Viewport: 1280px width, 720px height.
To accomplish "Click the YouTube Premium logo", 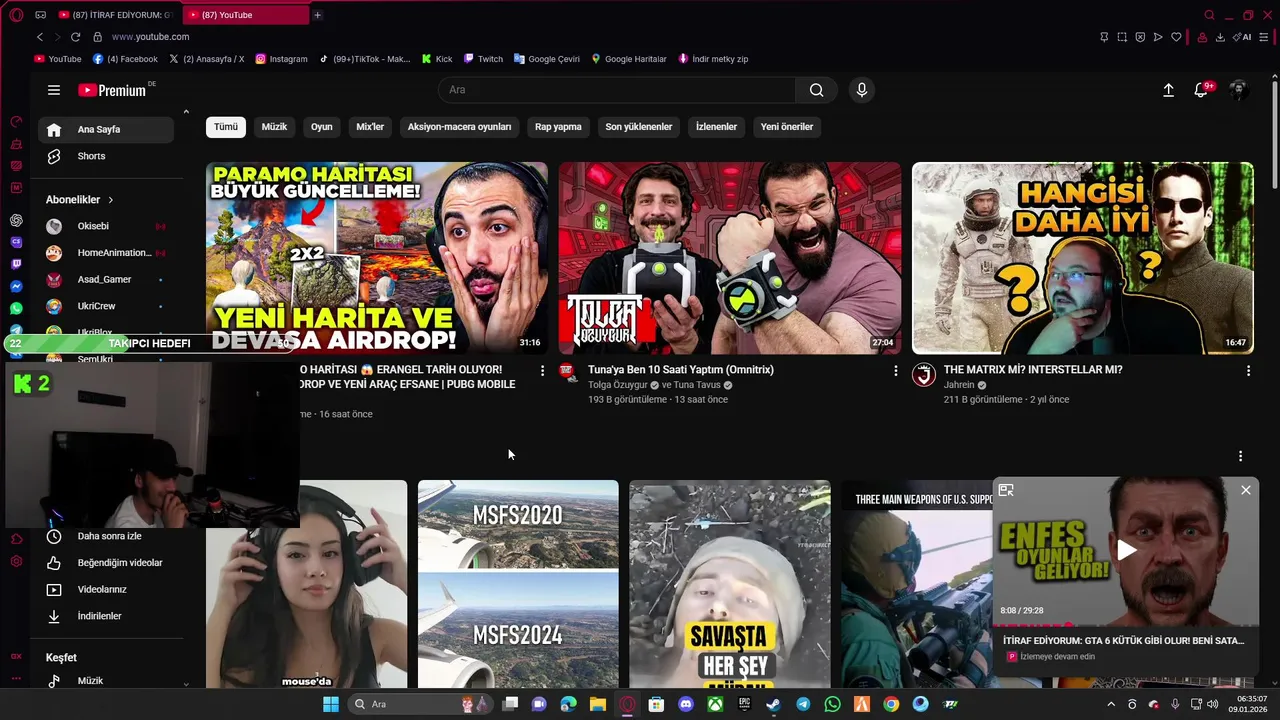I will tap(113, 90).
